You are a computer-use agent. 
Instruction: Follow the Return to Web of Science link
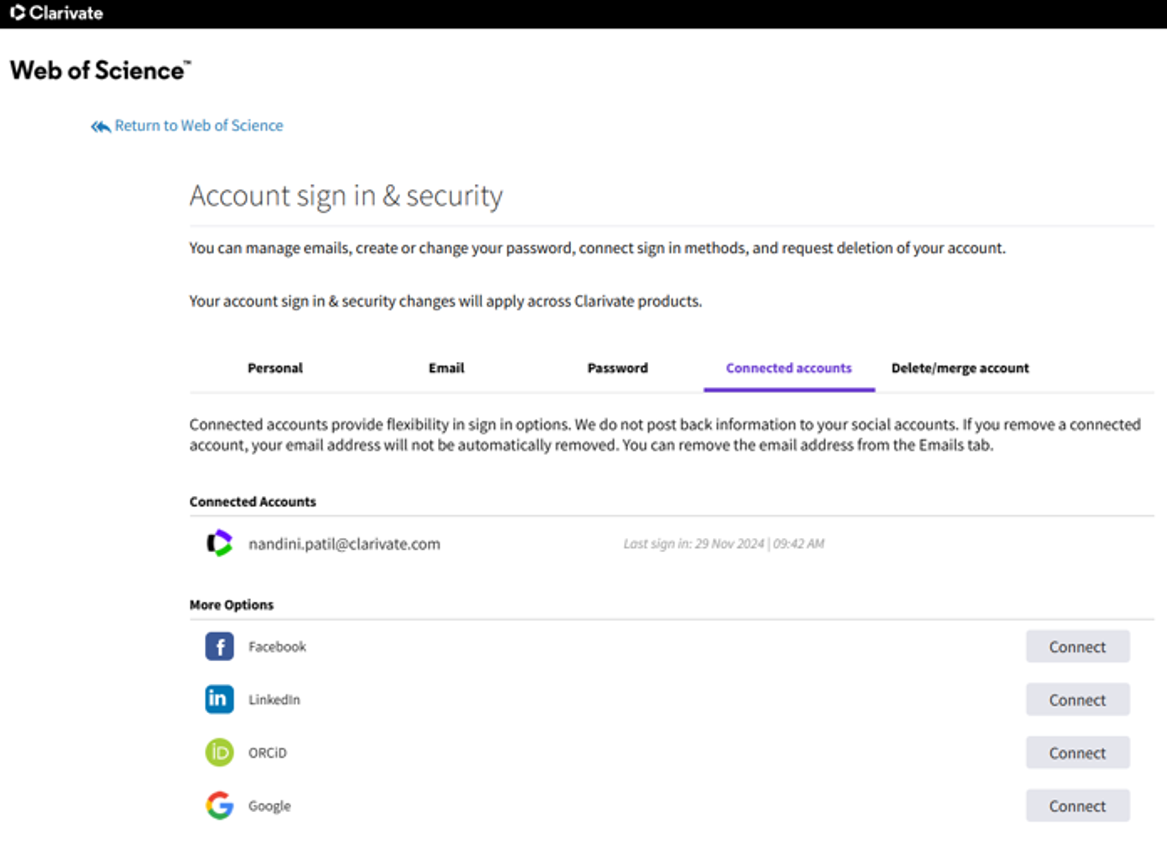coord(198,126)
